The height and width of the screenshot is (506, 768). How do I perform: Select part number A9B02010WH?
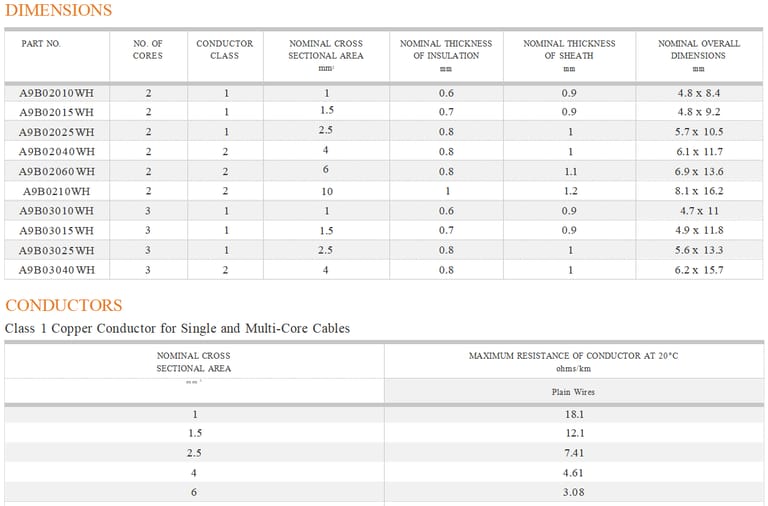coord(56,93)
